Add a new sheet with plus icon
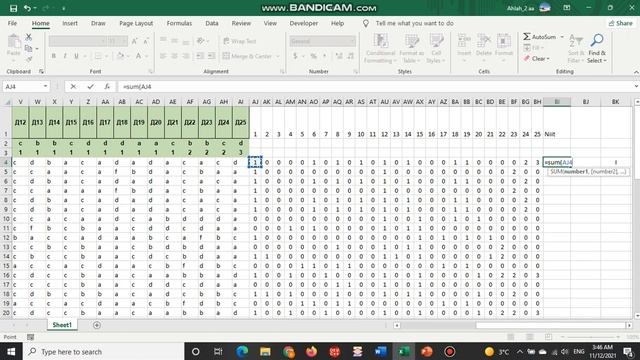640x360 pixels. pos(97,325)
